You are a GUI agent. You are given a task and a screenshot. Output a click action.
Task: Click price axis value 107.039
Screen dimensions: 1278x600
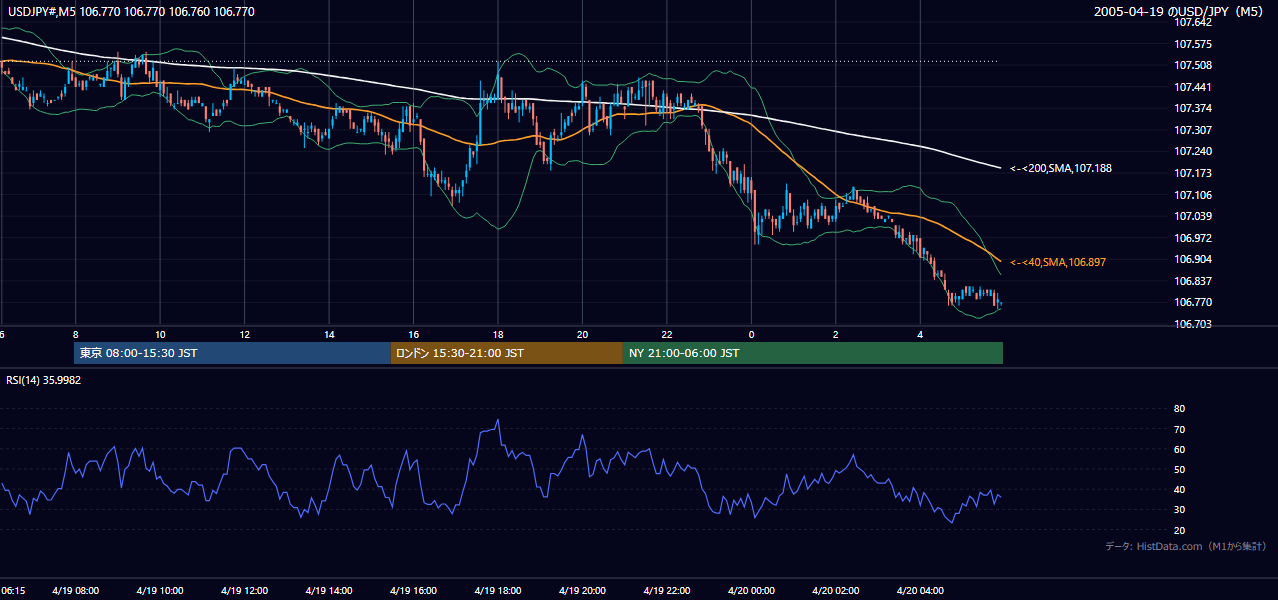[1194, 216]
